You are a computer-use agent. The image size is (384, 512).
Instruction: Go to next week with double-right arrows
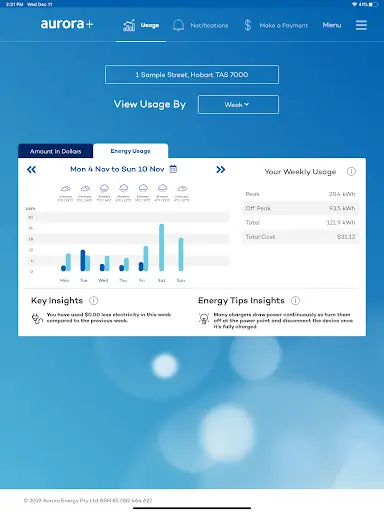point(221,170)
